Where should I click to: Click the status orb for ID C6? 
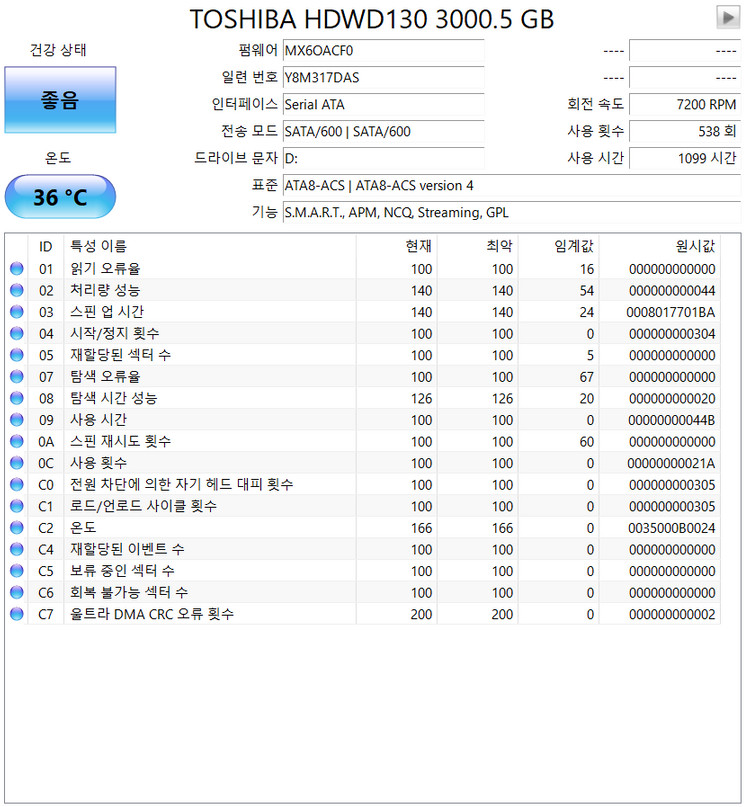17,592
